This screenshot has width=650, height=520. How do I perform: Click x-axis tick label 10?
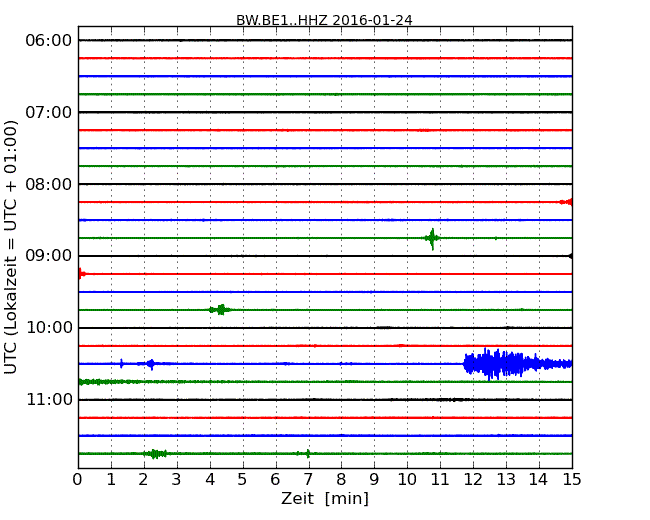click(x=407, y=480)
